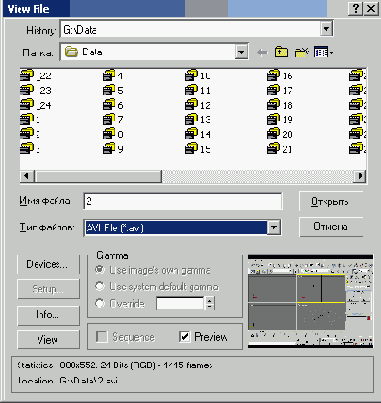The height and width of the screenshot is (403, 381).
Task: Select the AVI file named 20
Action: point(280,134)
